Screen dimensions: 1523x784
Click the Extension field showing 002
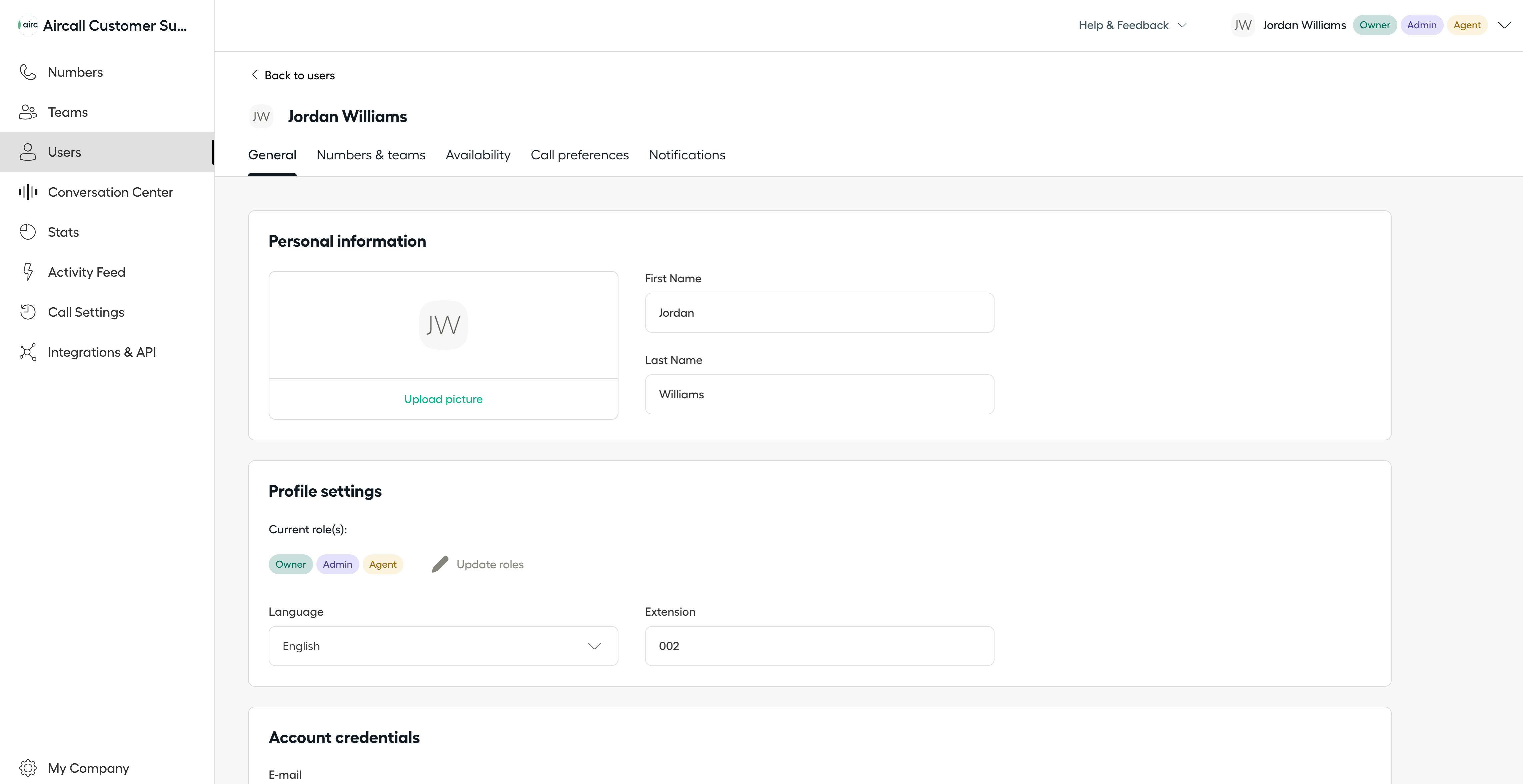click(820, 646)
